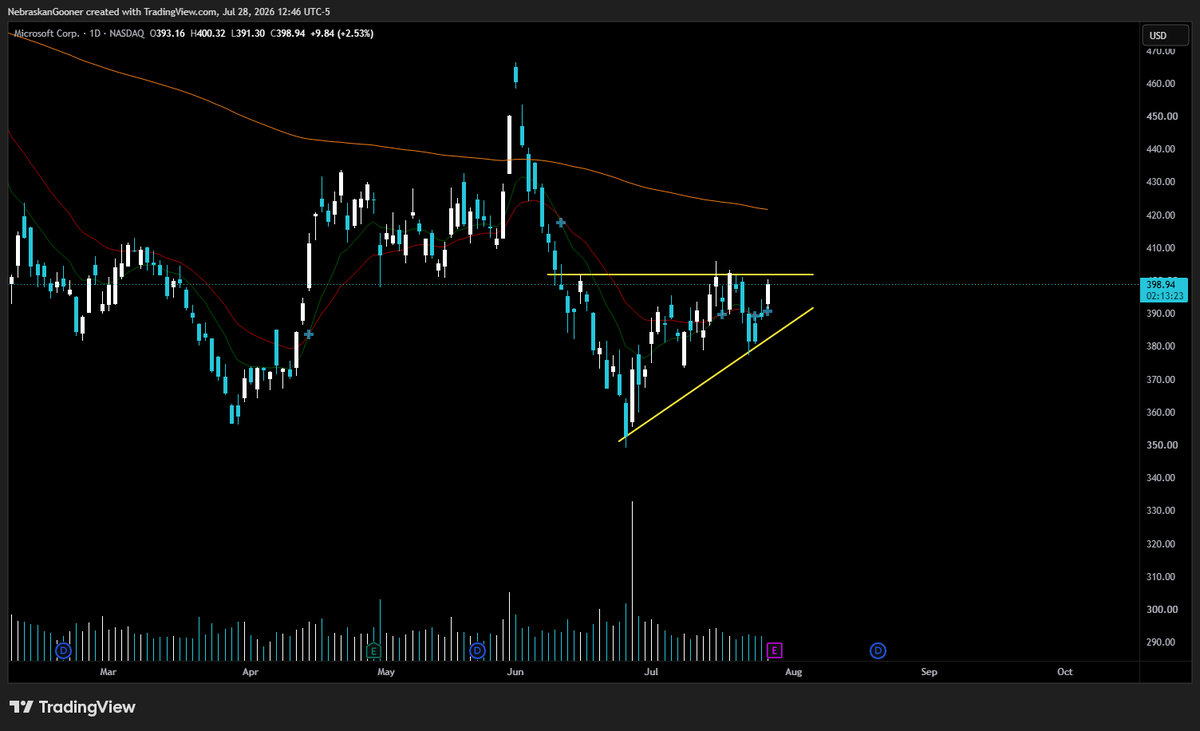Screen dimensions: 1200x731
Task: Click the dividend marker between Aug and Sep
Action: [x=877, y=650]
